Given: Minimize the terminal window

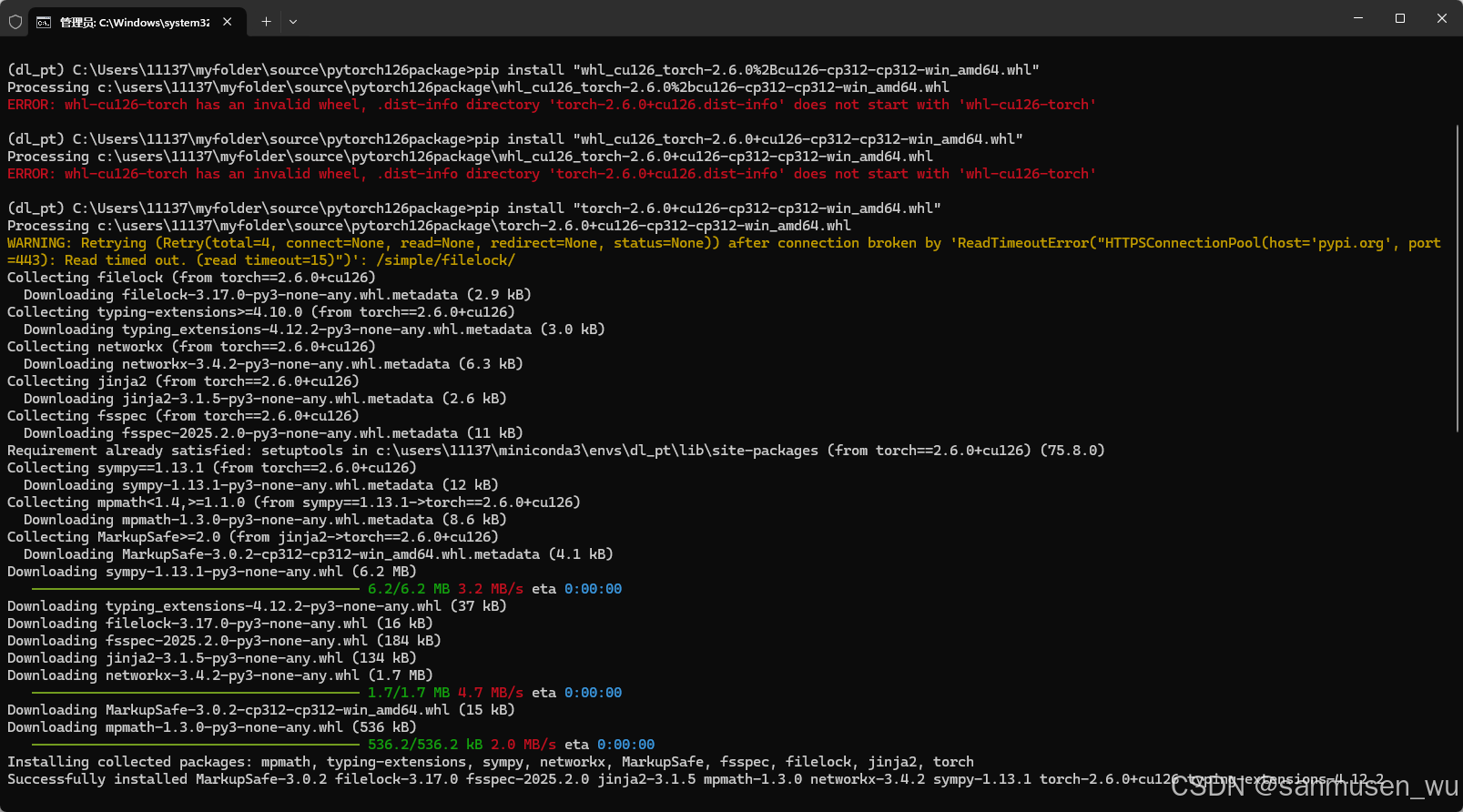Looking at the screenshot, I should pos(1358,18).
